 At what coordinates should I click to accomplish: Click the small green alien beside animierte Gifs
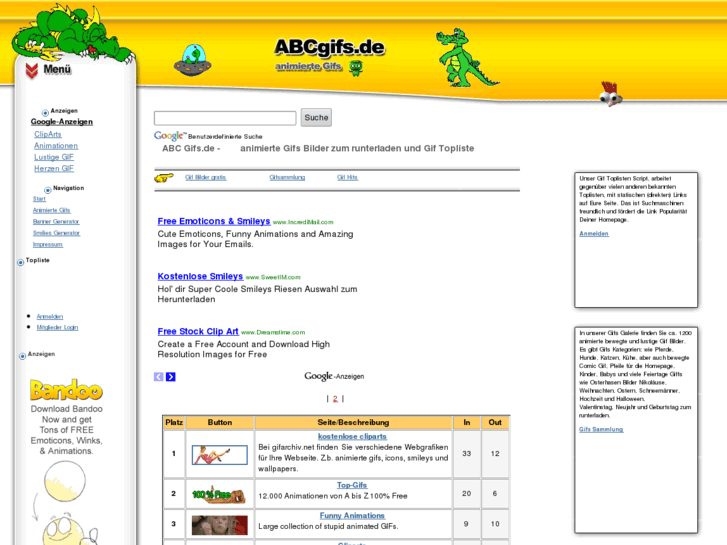pyautogui.click(x=356, y=68)
